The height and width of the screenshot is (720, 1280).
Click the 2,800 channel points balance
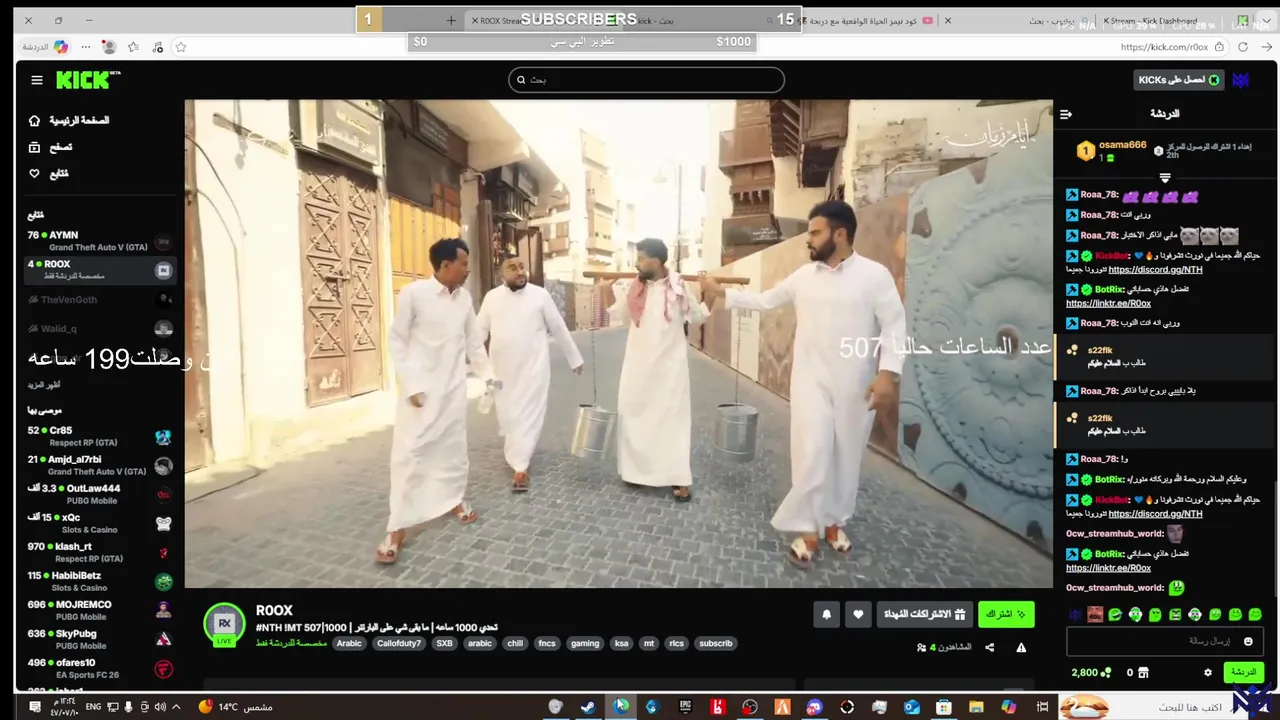coord(1090,673)
